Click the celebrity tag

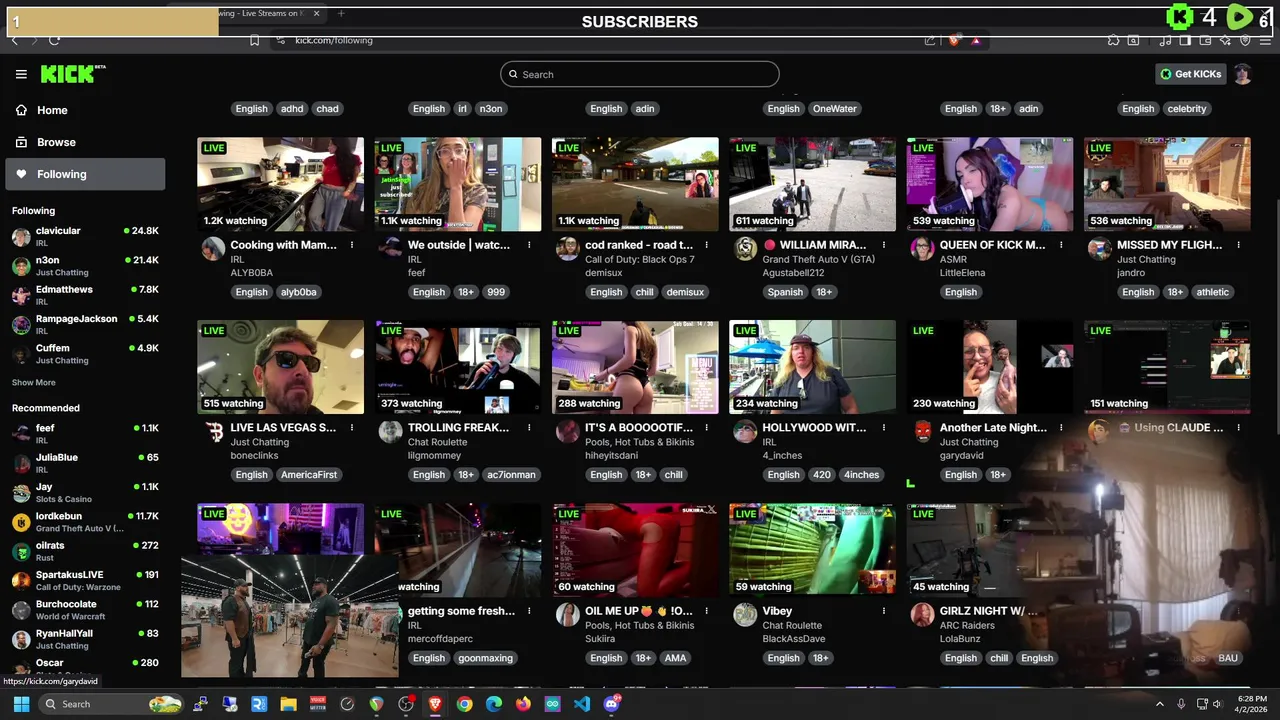(x=1187, y=109)
